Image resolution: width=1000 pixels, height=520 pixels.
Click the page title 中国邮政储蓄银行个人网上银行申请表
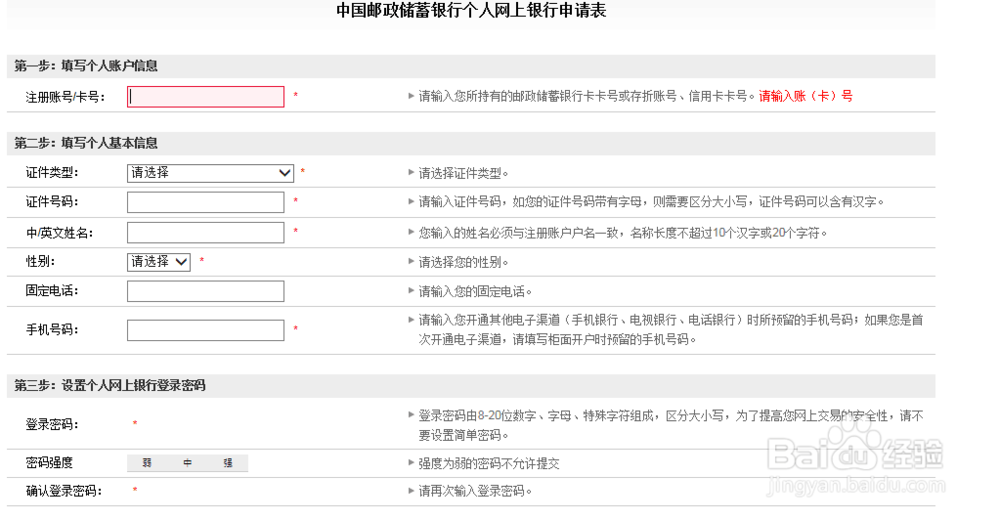471,10
